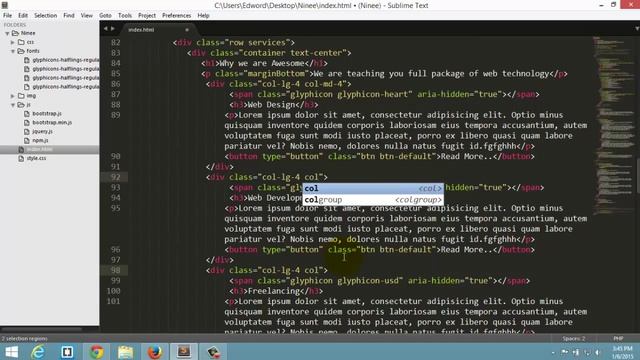The image size is (640, 360).
Task: Click line number 98 in gutter
Action: (x=116, y=270)
